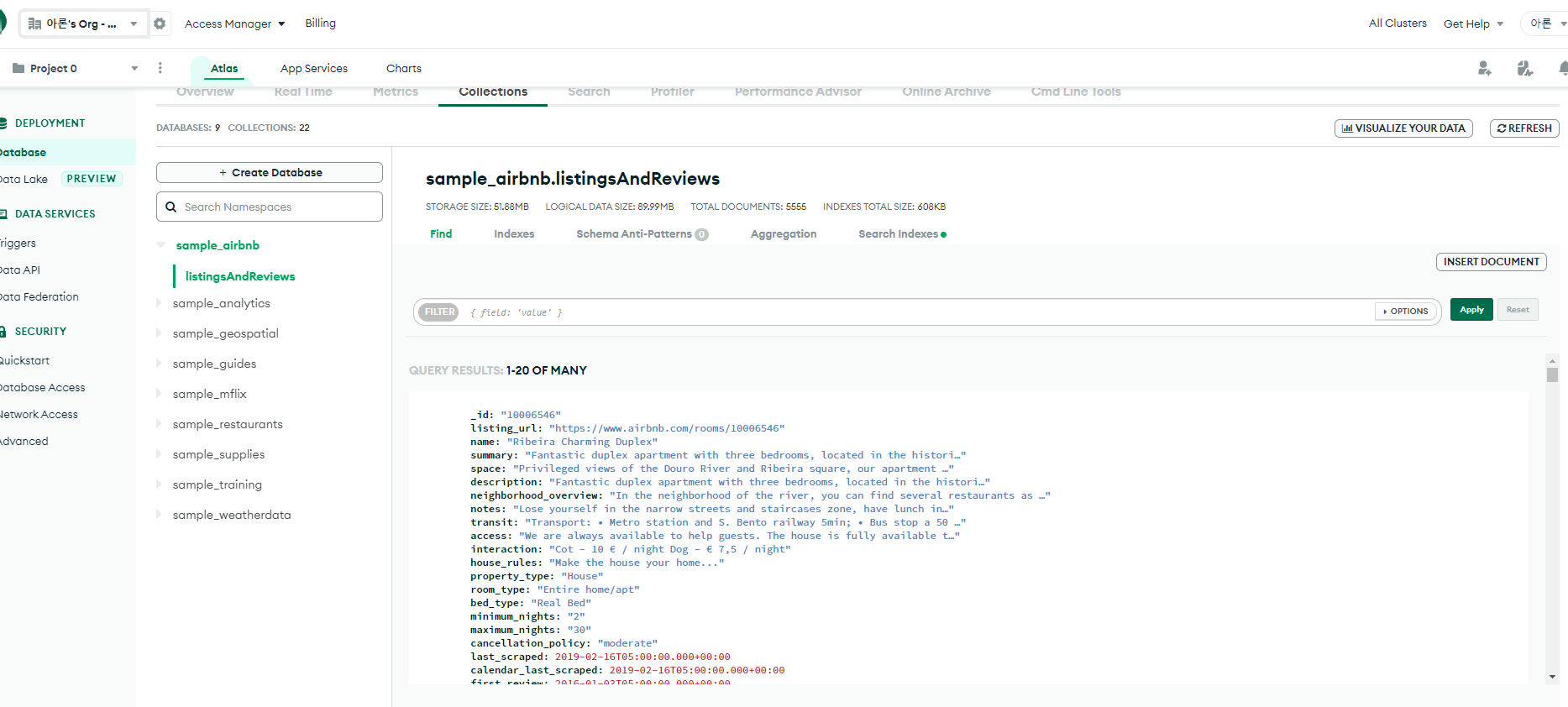The image size is (1568, 707).
Task: Open Database Access in the sidebar
Action: click(x=42, y=387)
